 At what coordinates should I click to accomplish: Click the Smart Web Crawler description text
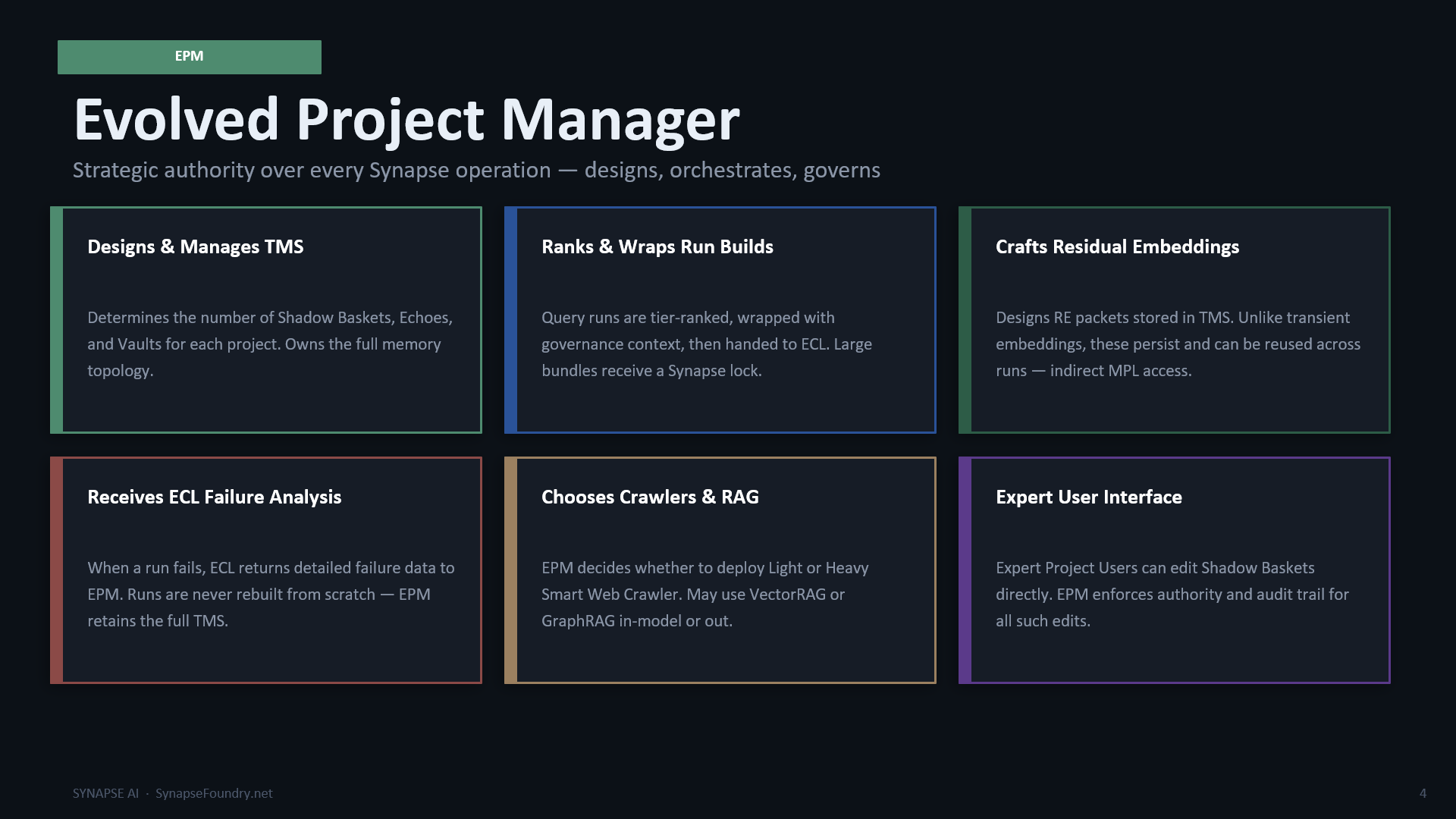705,594
